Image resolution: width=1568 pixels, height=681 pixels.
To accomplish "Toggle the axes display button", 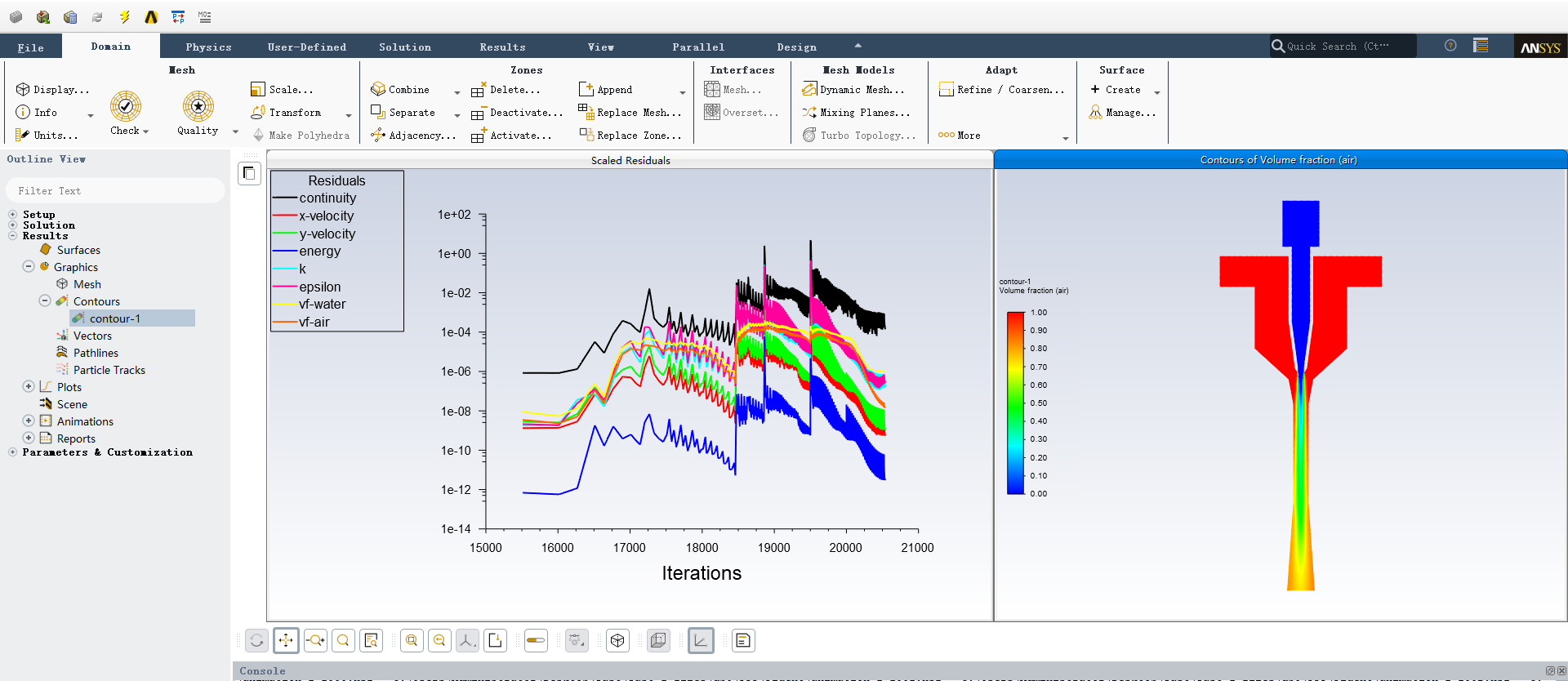I will click(x=701, y=641).
